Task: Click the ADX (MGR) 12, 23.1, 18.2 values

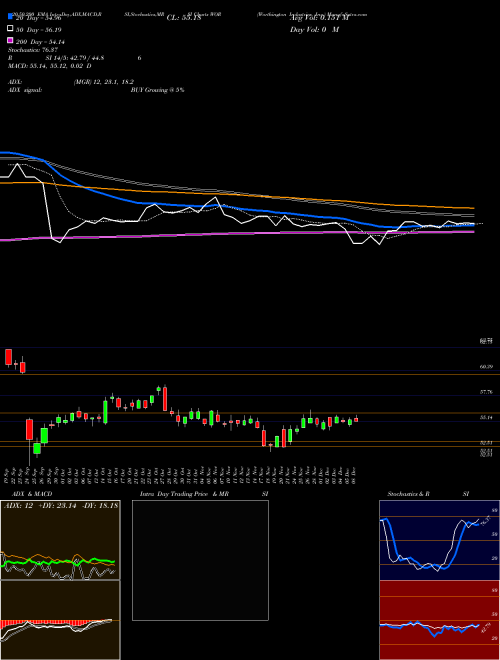Action: [x=104, y=82]
